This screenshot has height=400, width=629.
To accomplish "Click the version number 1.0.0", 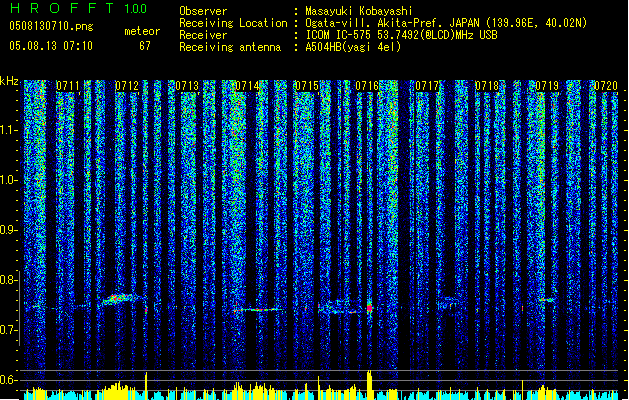I will (135, 9).
